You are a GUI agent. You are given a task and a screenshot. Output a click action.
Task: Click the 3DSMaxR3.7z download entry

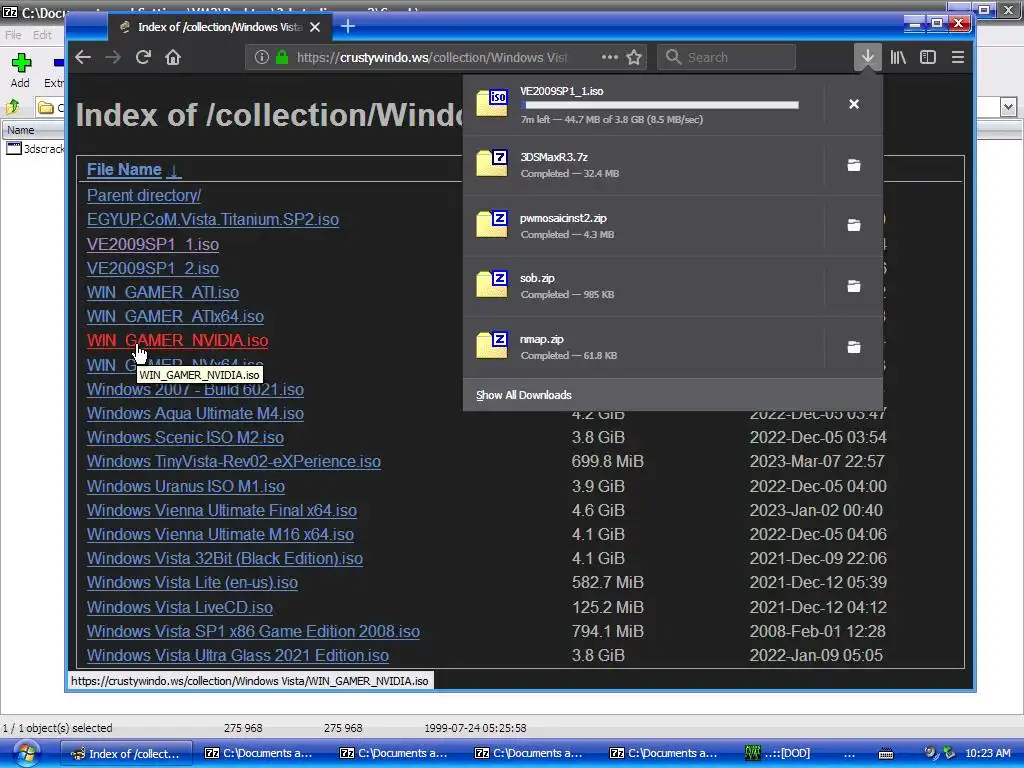click(x=643, y=165)
